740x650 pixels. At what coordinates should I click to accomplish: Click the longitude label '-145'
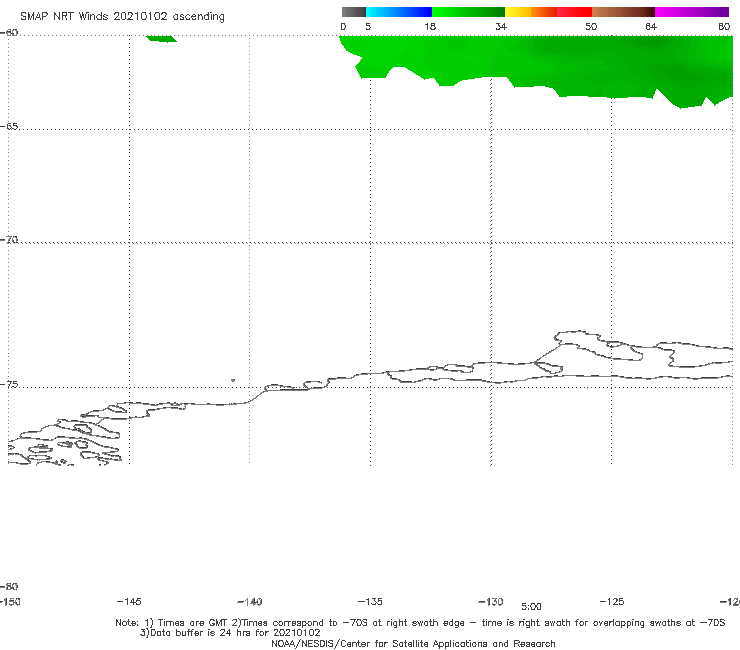pos(129,601)
